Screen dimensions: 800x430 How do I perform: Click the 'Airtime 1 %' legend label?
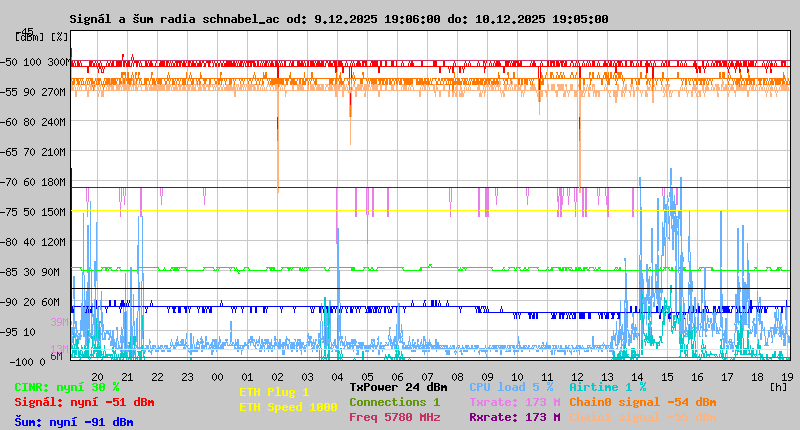608,387
